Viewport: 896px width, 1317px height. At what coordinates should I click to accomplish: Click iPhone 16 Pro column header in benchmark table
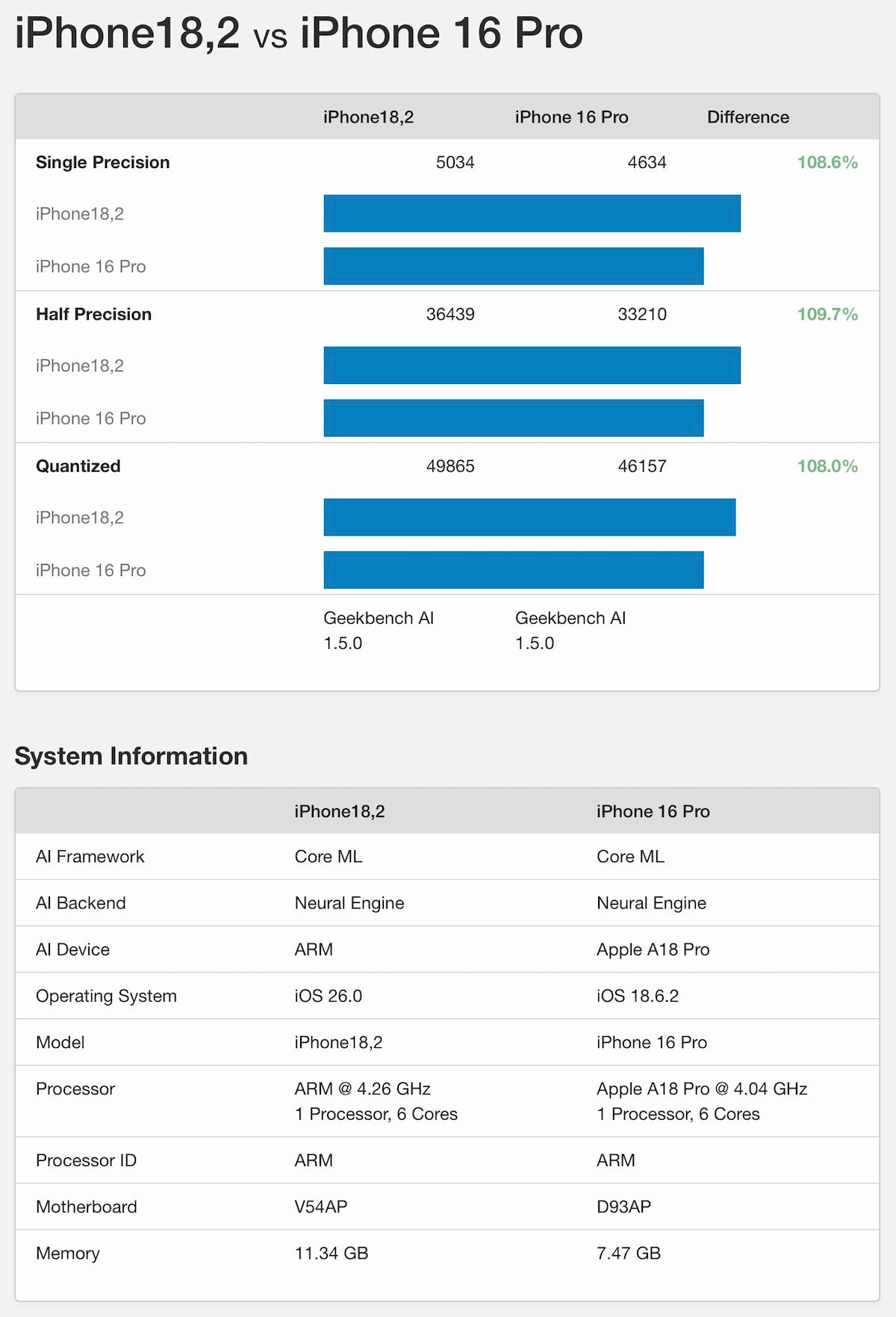(x=571, y=117)
